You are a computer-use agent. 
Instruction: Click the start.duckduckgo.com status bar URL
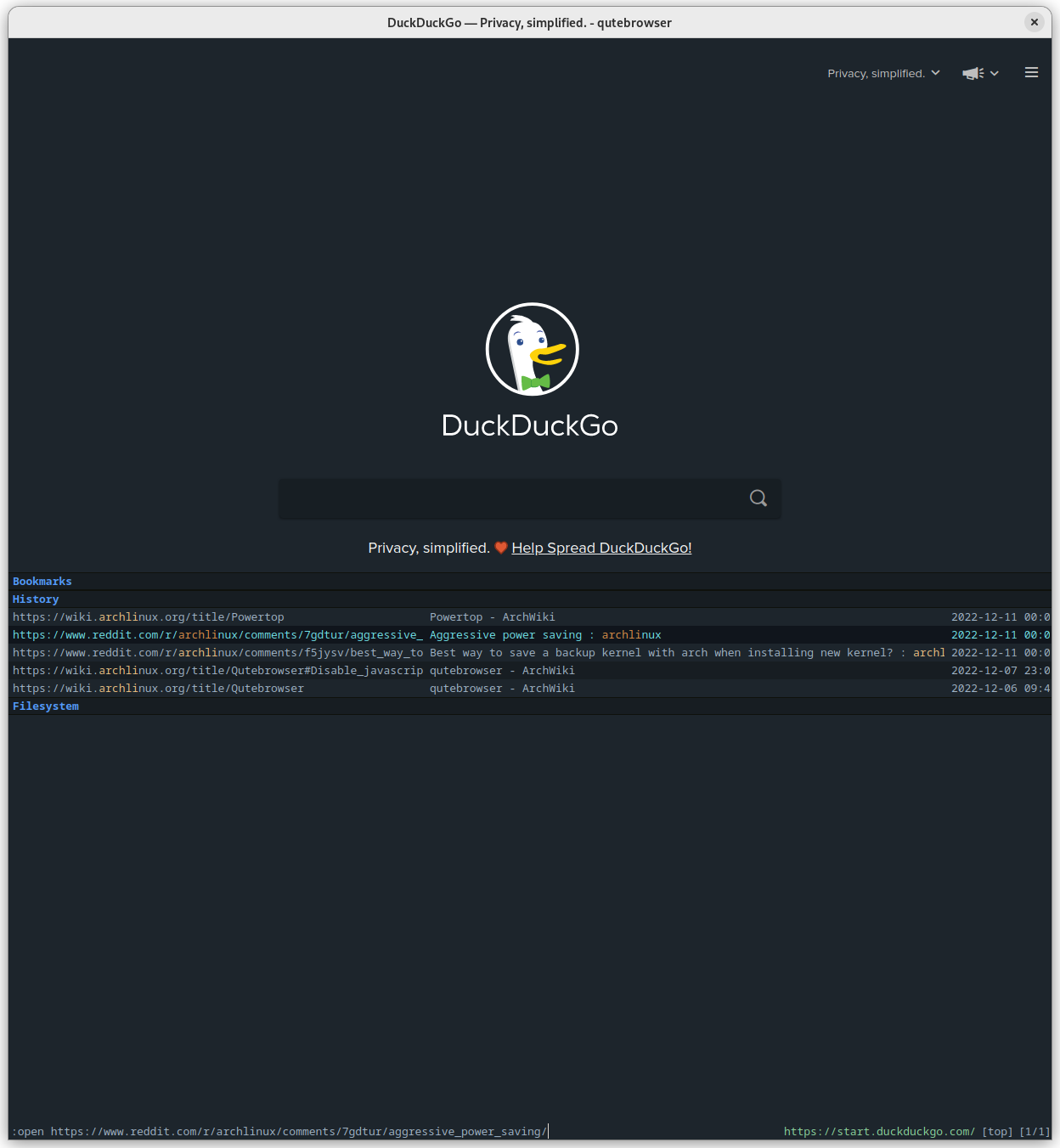point(879,1132)
